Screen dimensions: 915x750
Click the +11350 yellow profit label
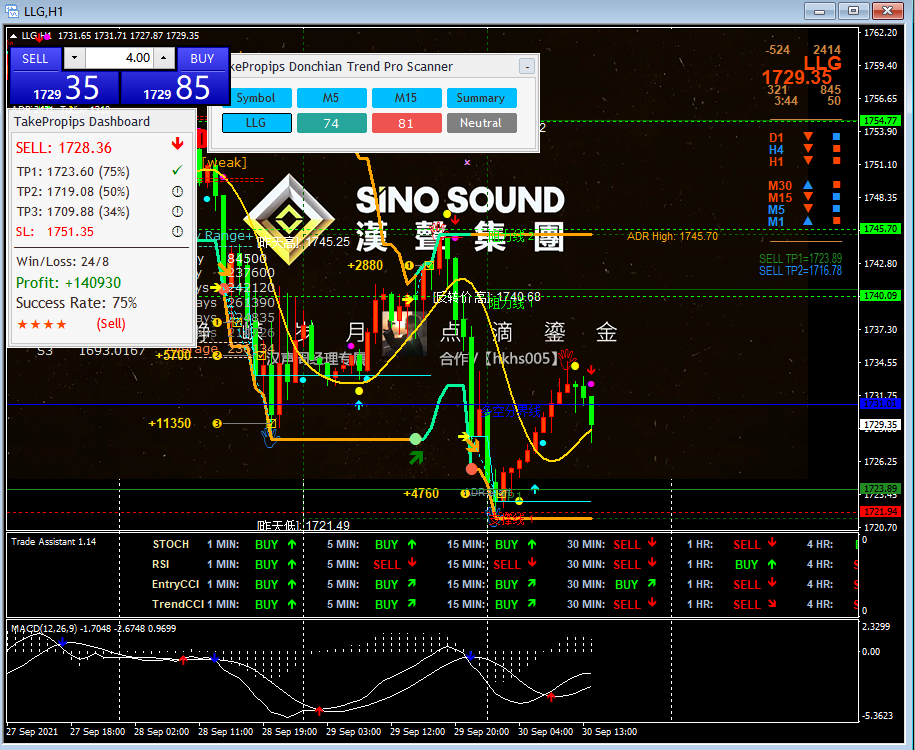tap(170, 424)
